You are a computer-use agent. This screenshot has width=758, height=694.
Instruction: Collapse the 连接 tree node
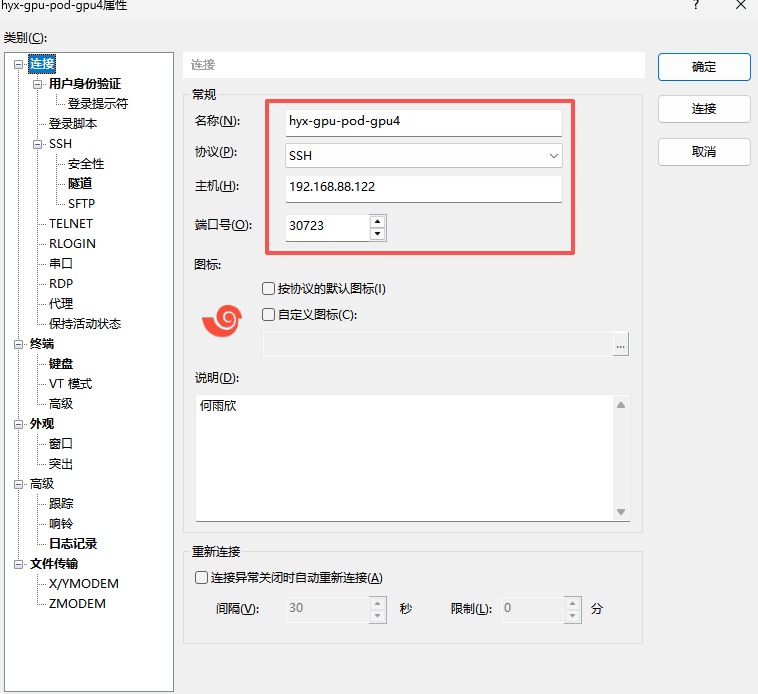[19, 64]
